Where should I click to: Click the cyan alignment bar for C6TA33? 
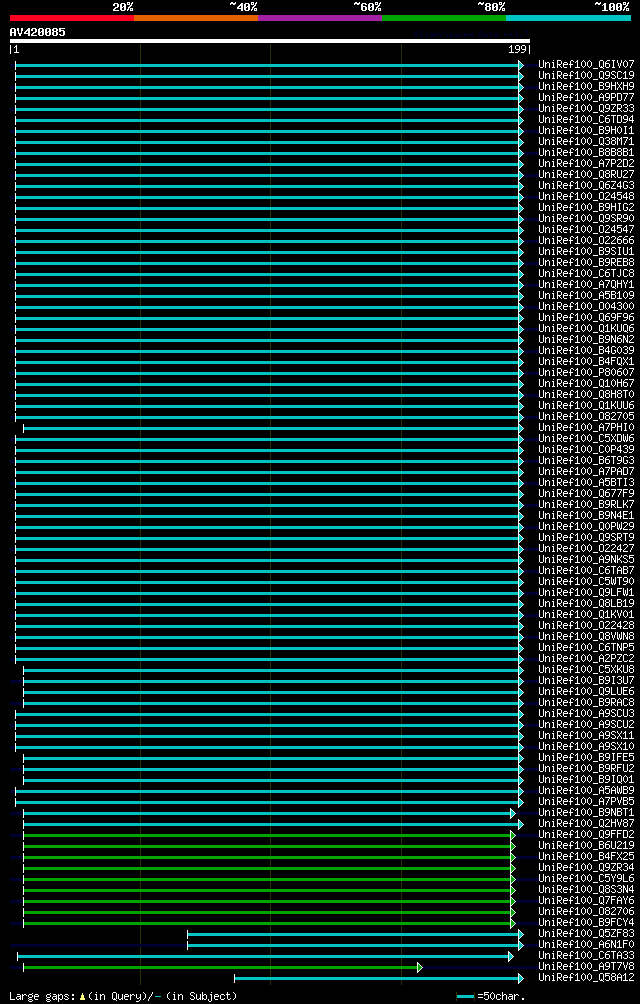pyautogui.click(x=266, y=956)
